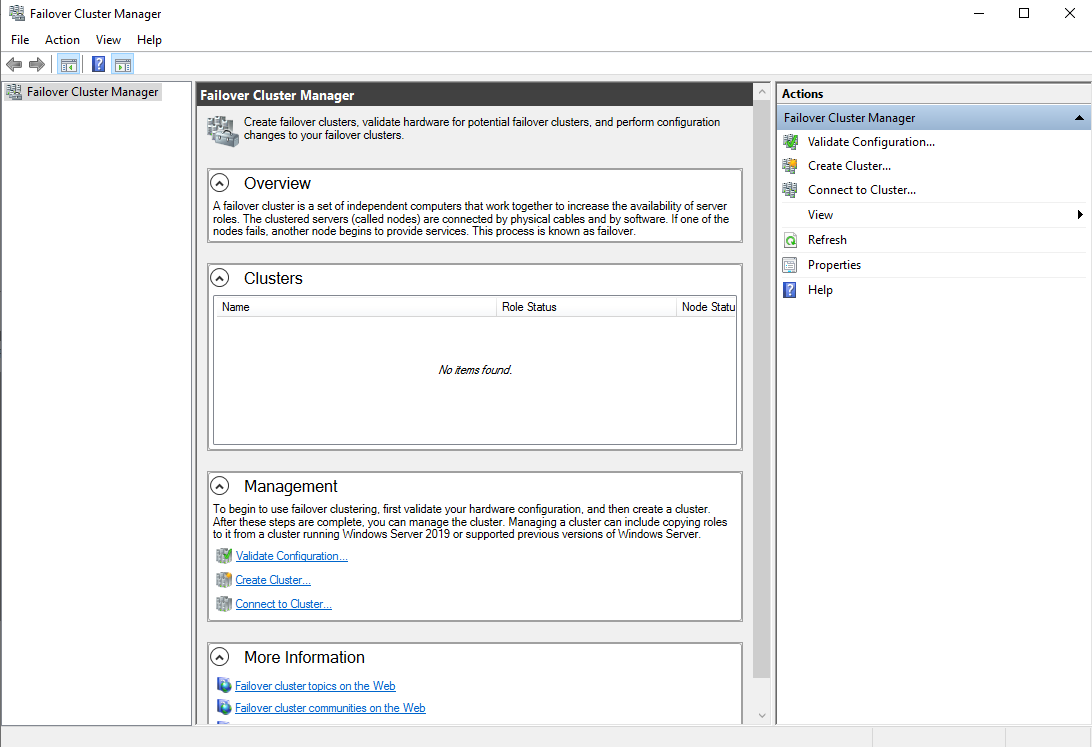Open failover cluster topics on the Web

tap(315, 685)
